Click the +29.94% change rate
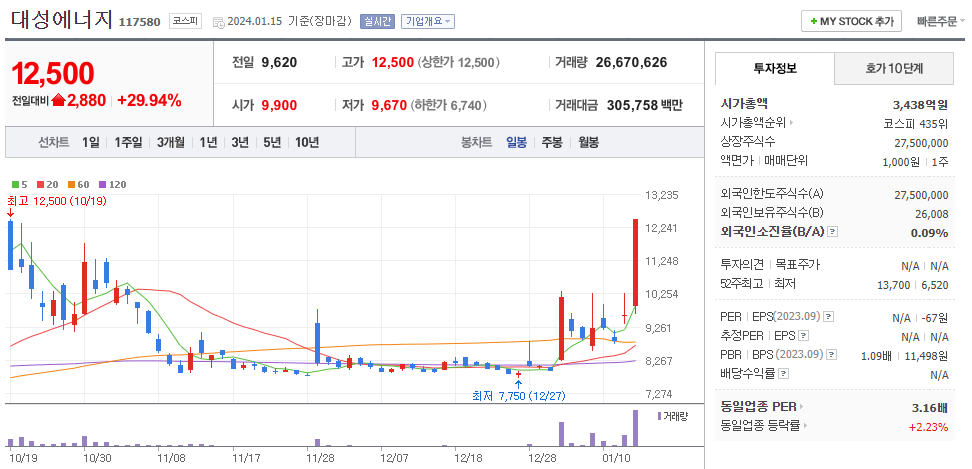Viewport: 972px width, 469px height. point(149,100)
